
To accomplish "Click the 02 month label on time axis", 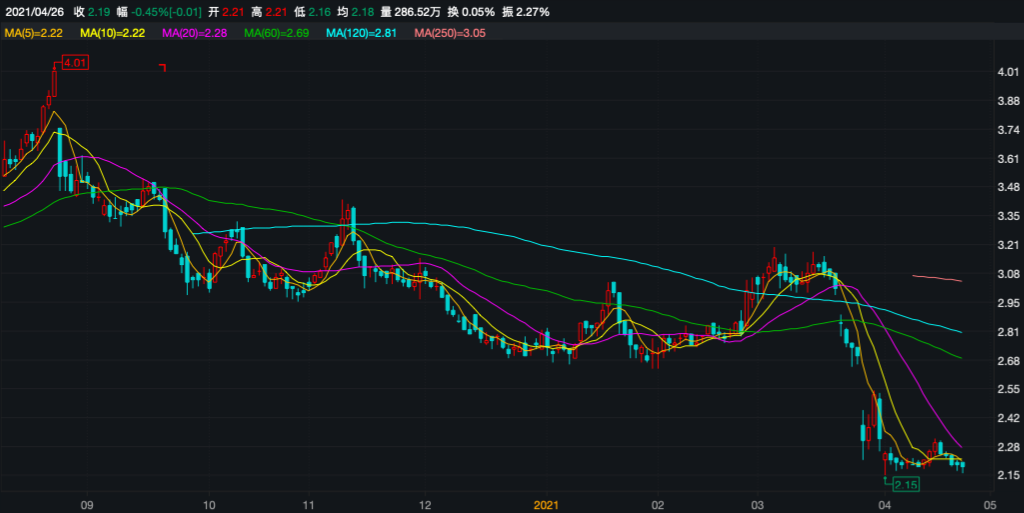I will [x=658, y=505].
